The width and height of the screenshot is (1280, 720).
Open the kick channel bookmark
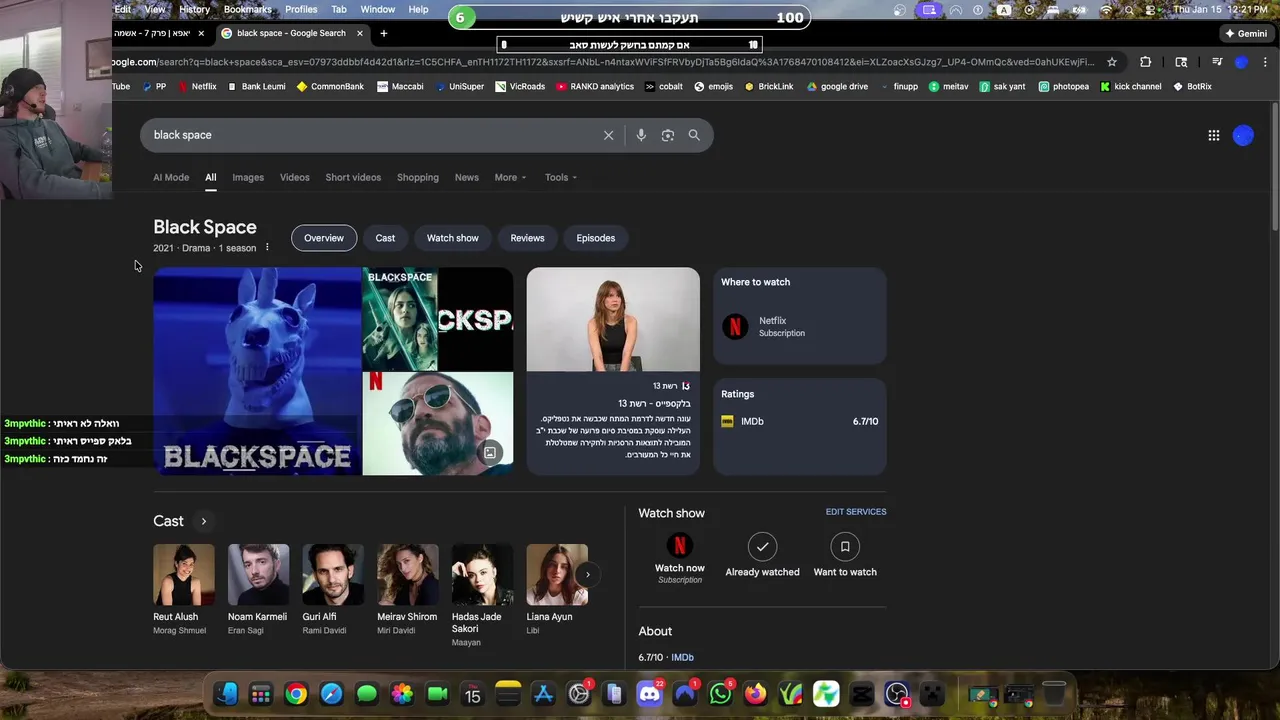click(1131, 87)
